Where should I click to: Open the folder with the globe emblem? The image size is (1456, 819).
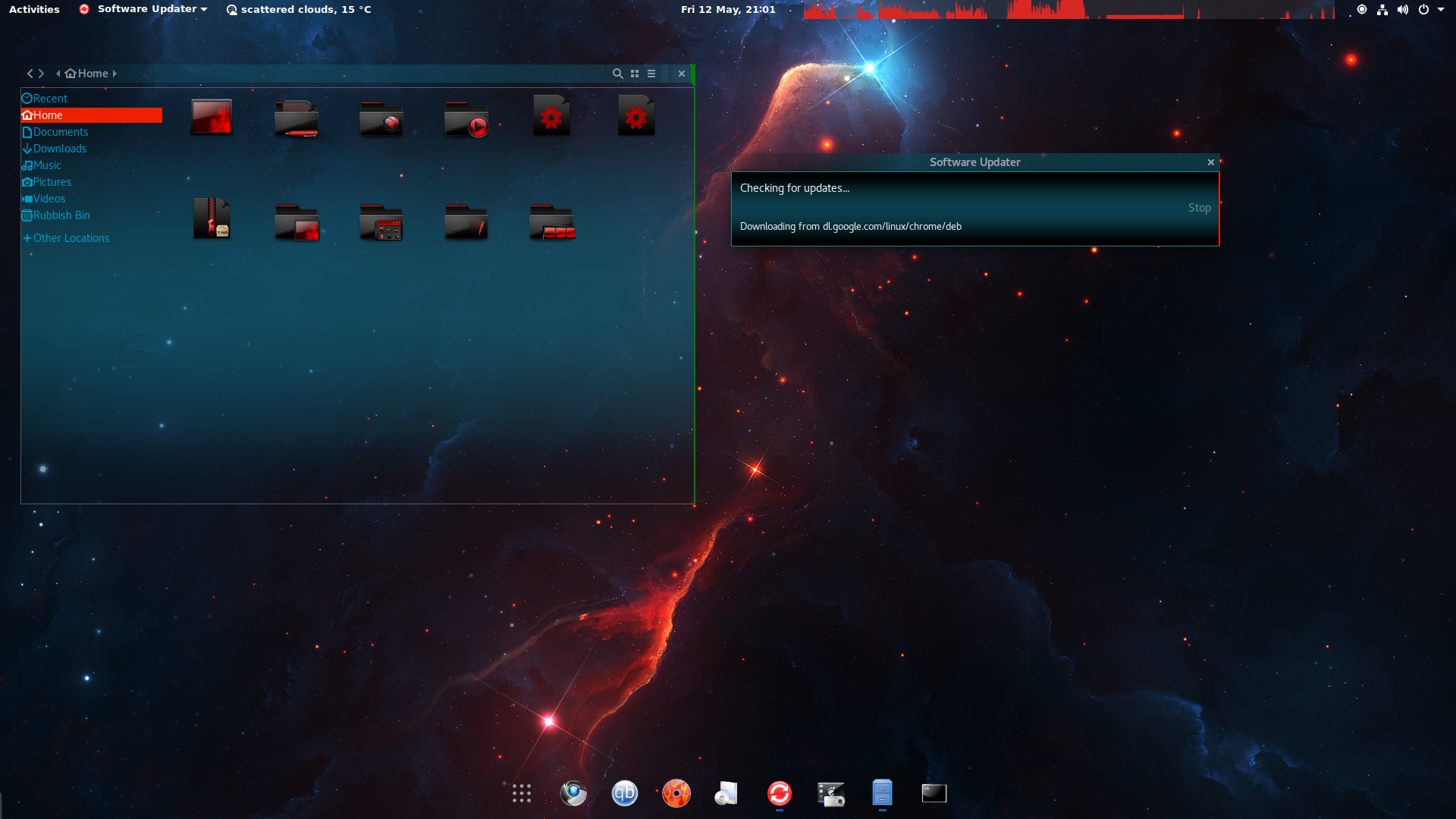click(381, 118)
